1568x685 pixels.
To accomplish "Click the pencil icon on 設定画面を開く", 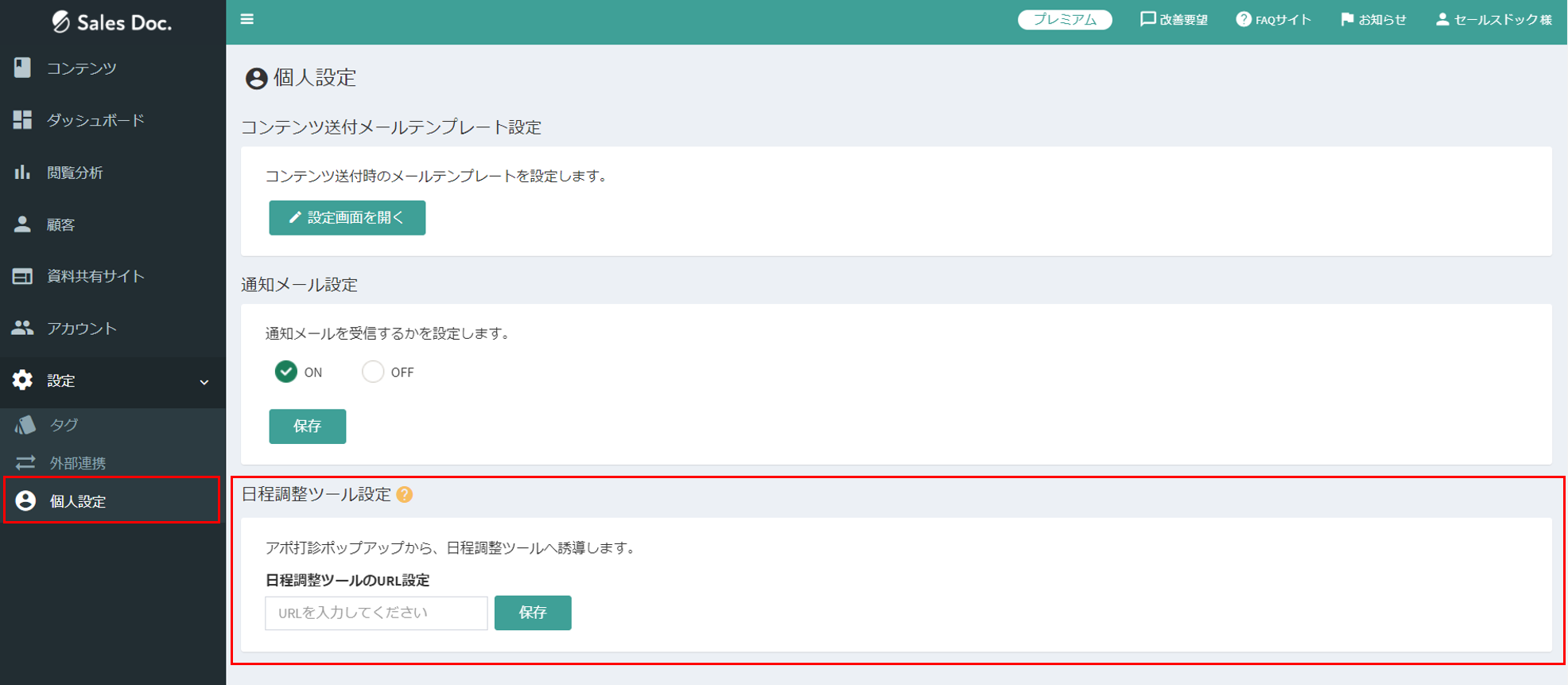I will click(x=295, y=217).
